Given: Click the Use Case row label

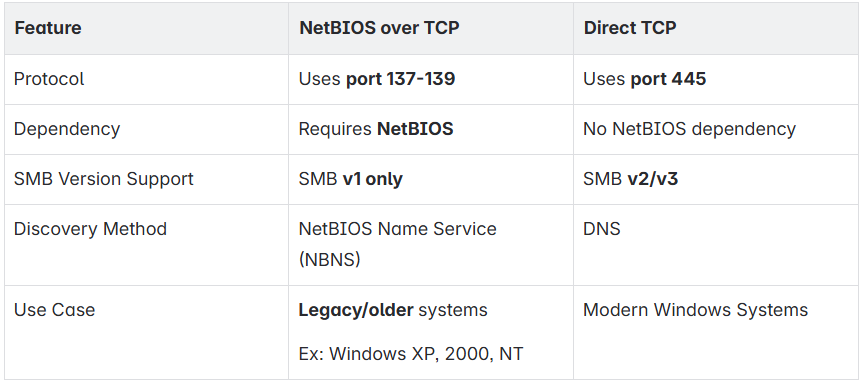Looking at the screenshot, I should coord(55,310).
